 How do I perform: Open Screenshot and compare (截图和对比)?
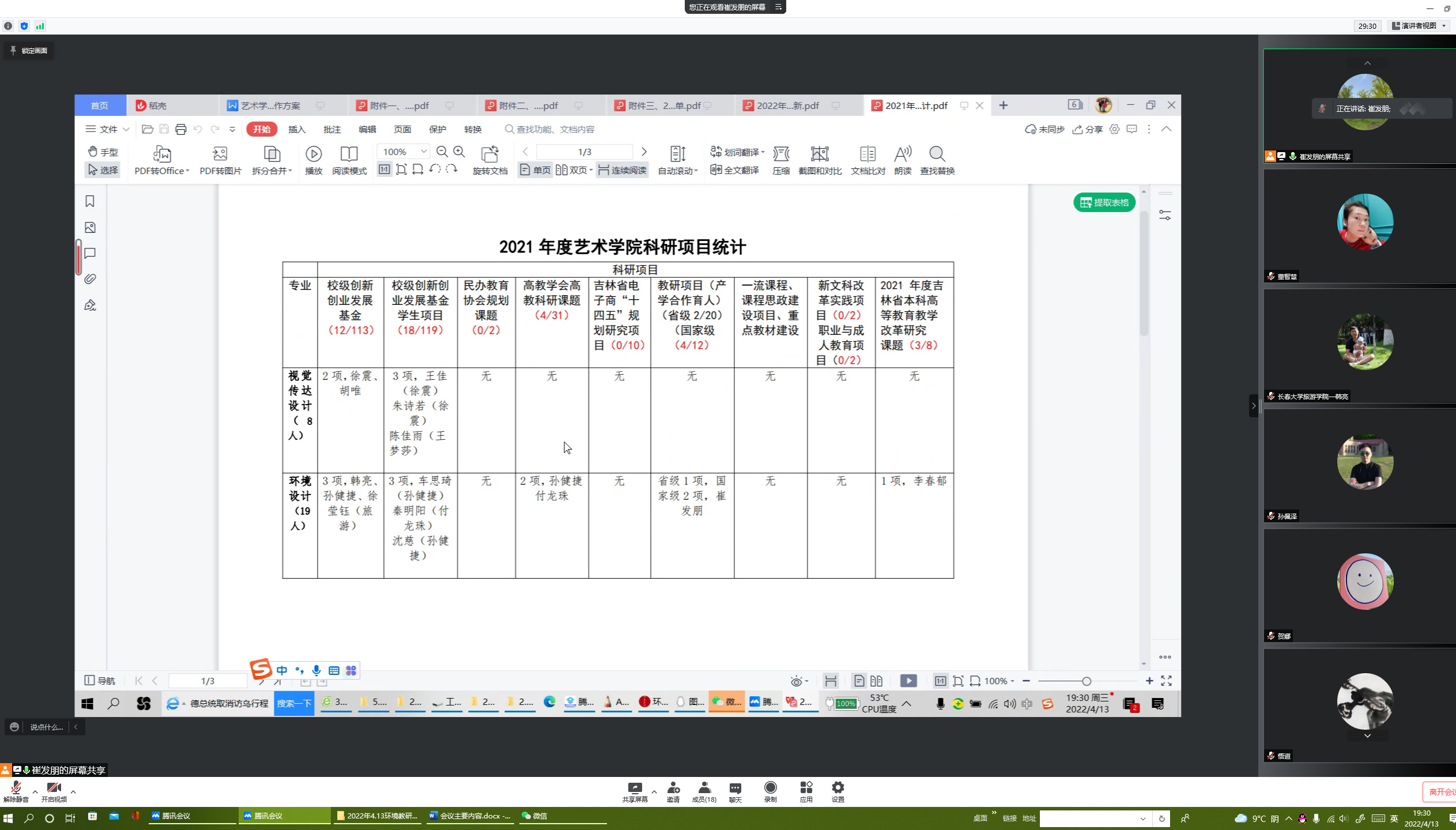click(820, 160)
